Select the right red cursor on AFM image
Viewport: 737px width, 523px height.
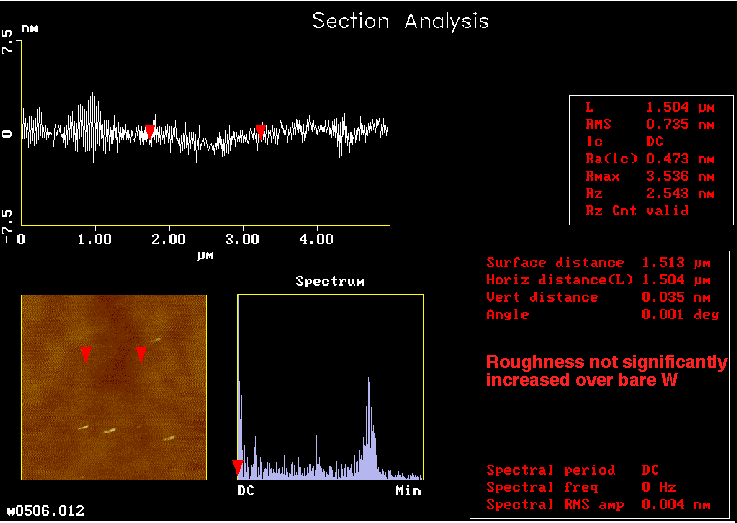[141, 355]
